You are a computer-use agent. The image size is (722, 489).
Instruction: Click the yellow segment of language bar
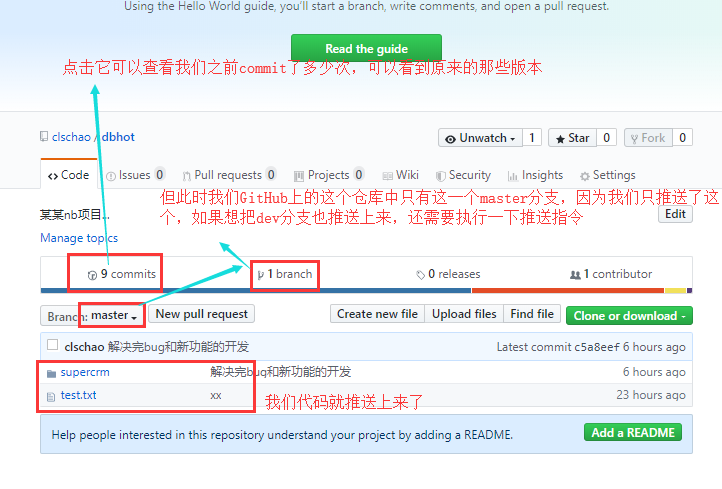[675, 291]
